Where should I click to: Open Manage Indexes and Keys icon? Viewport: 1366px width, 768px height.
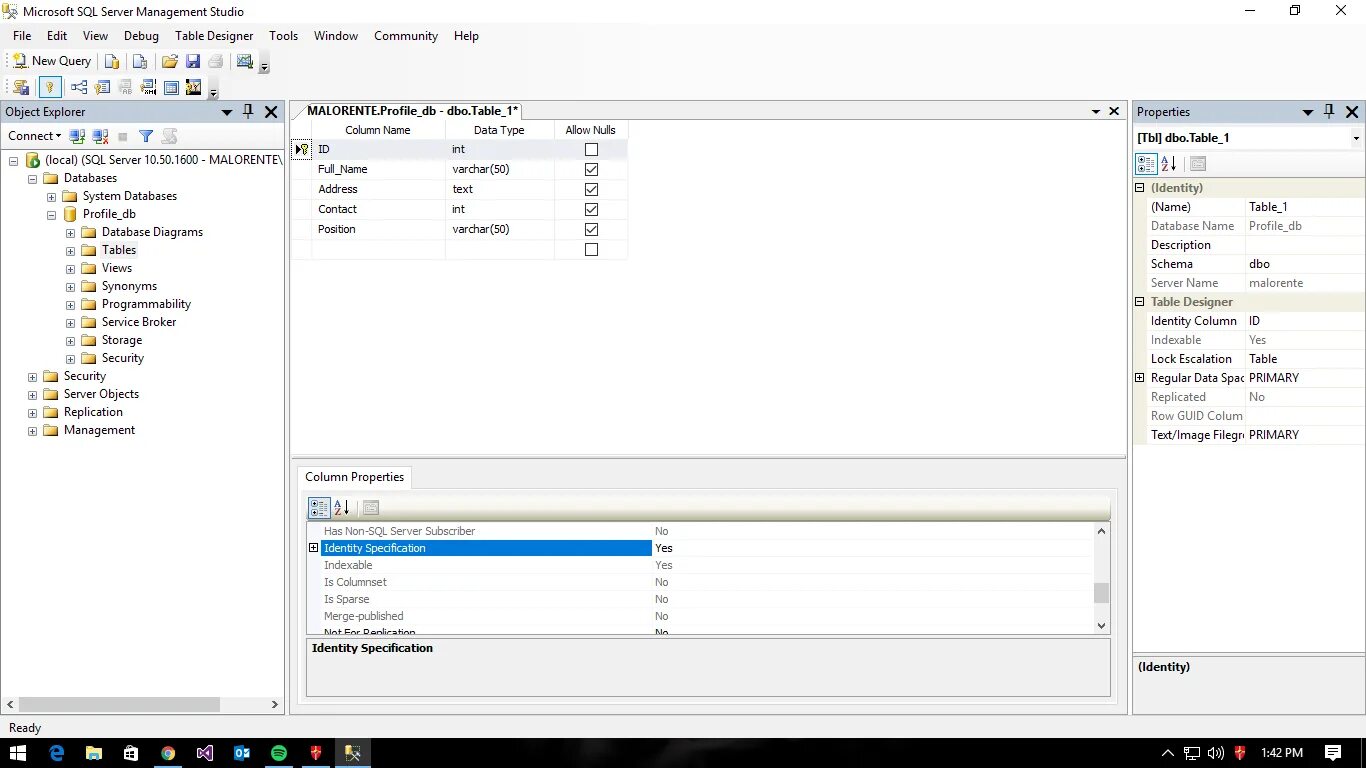pyautogui.click(x=102, y=87)
